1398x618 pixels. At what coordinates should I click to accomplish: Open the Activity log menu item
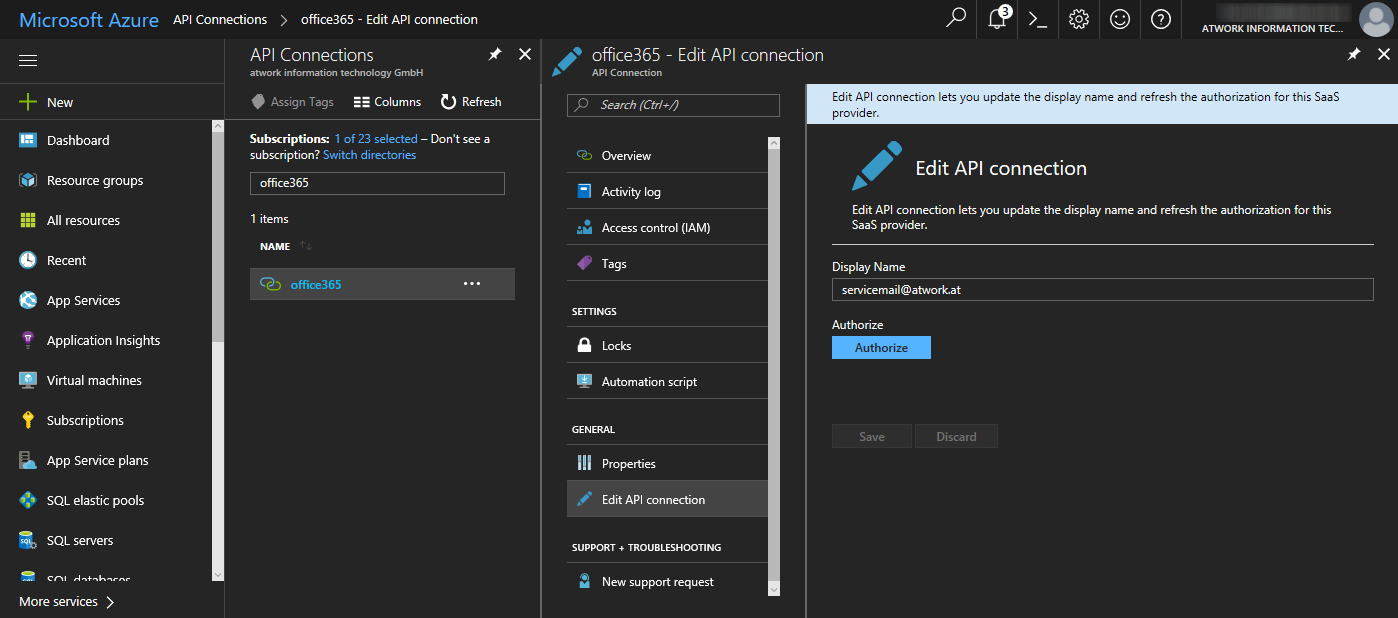(630, 192)
